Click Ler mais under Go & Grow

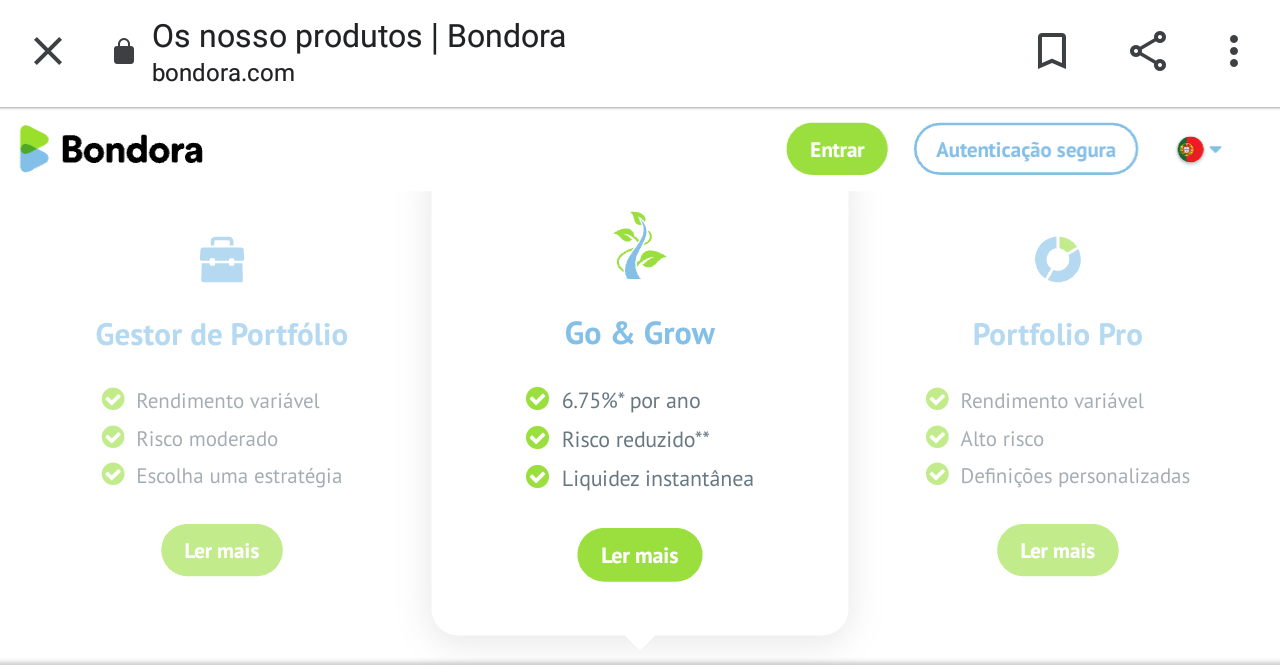640,555
